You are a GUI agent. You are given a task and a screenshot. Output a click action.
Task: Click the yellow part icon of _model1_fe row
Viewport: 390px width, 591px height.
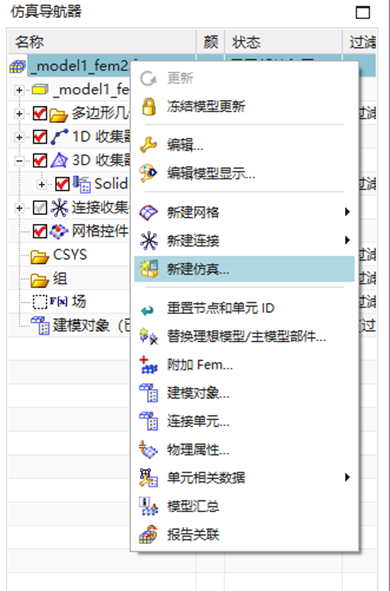(40, 90)
